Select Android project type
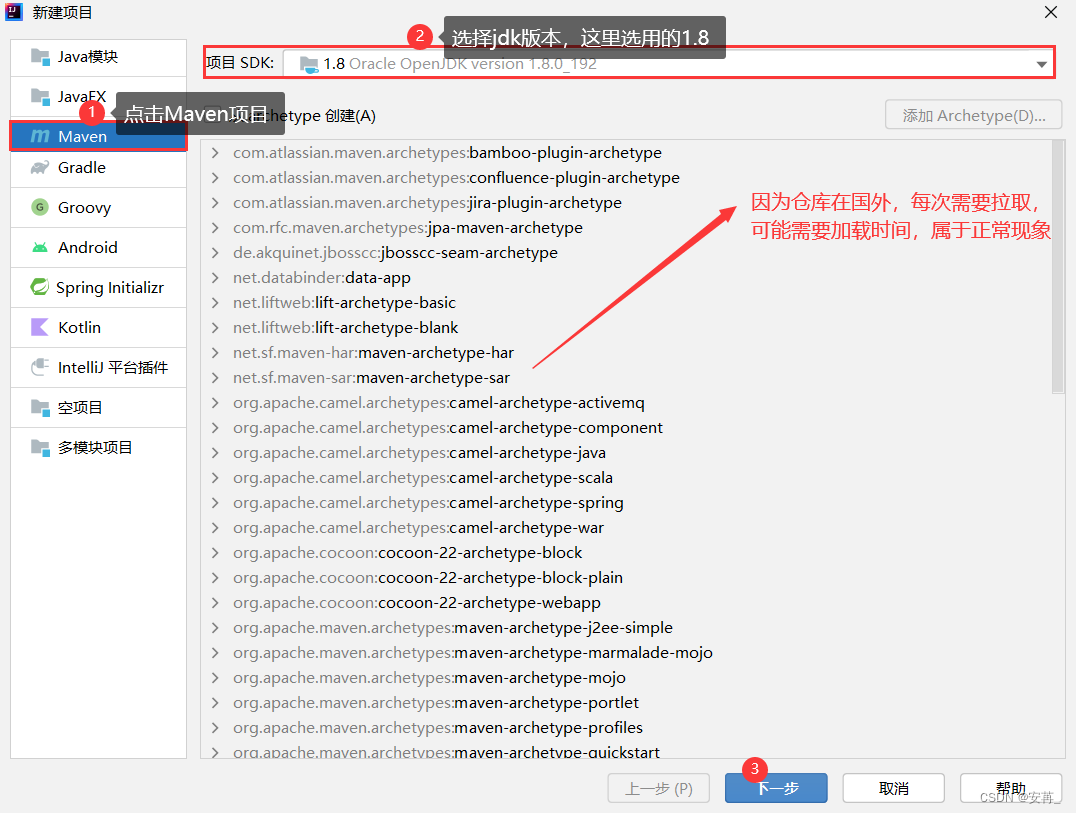Screen dimensions: 1076x813 click(x=98, y=247)
